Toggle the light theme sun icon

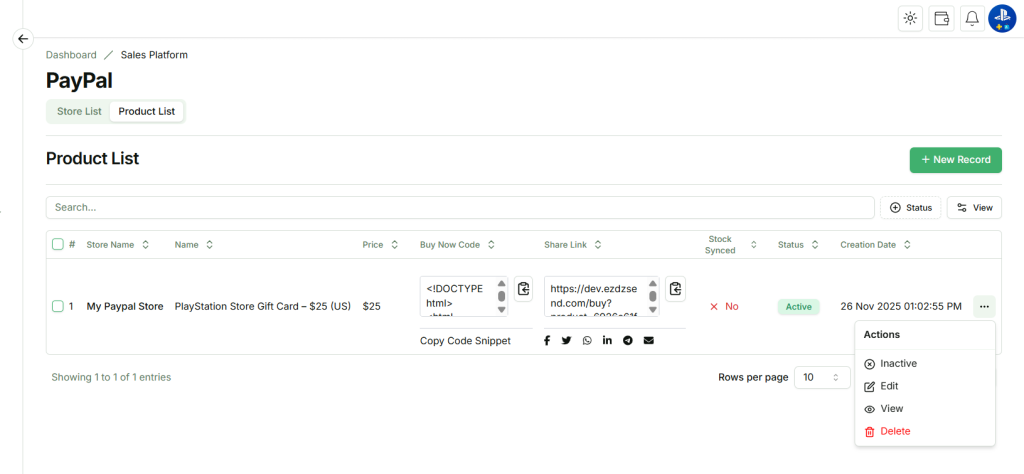910,18
